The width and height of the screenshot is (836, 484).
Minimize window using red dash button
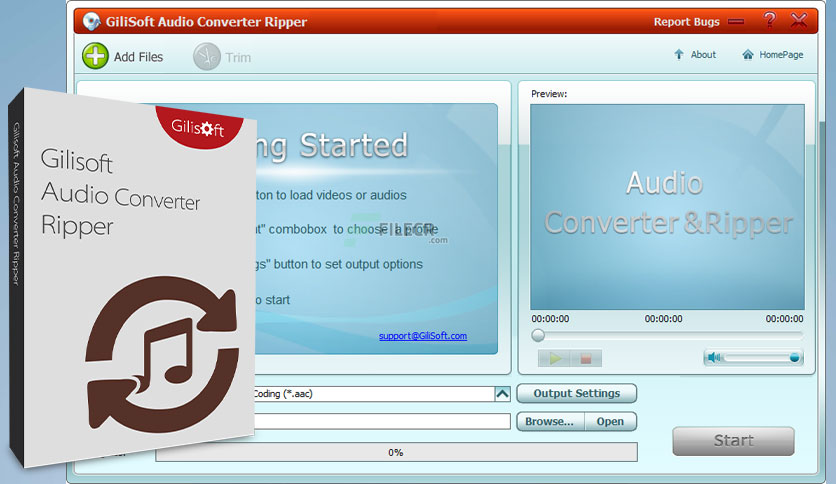736,22
